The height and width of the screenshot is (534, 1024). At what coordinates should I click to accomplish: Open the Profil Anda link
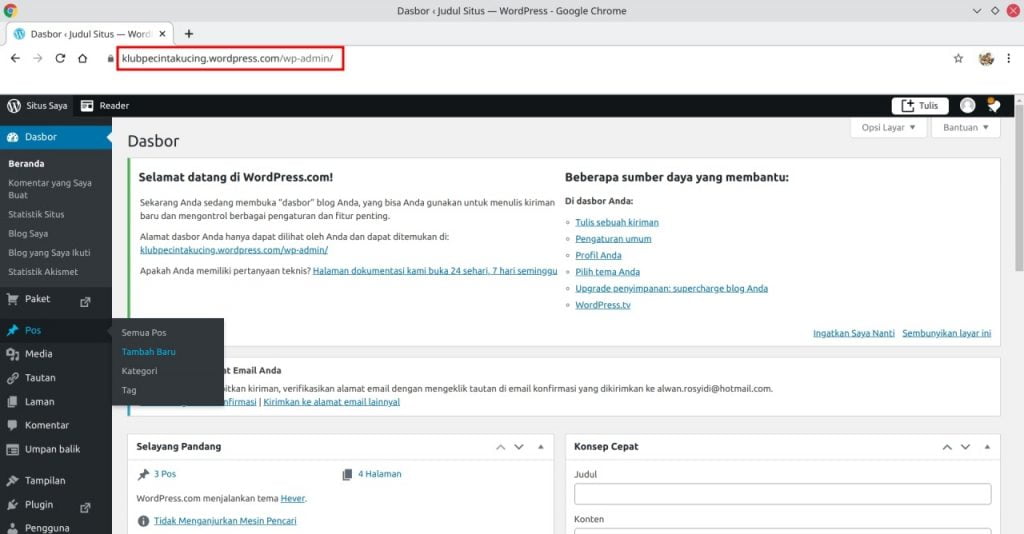point(598,255)
